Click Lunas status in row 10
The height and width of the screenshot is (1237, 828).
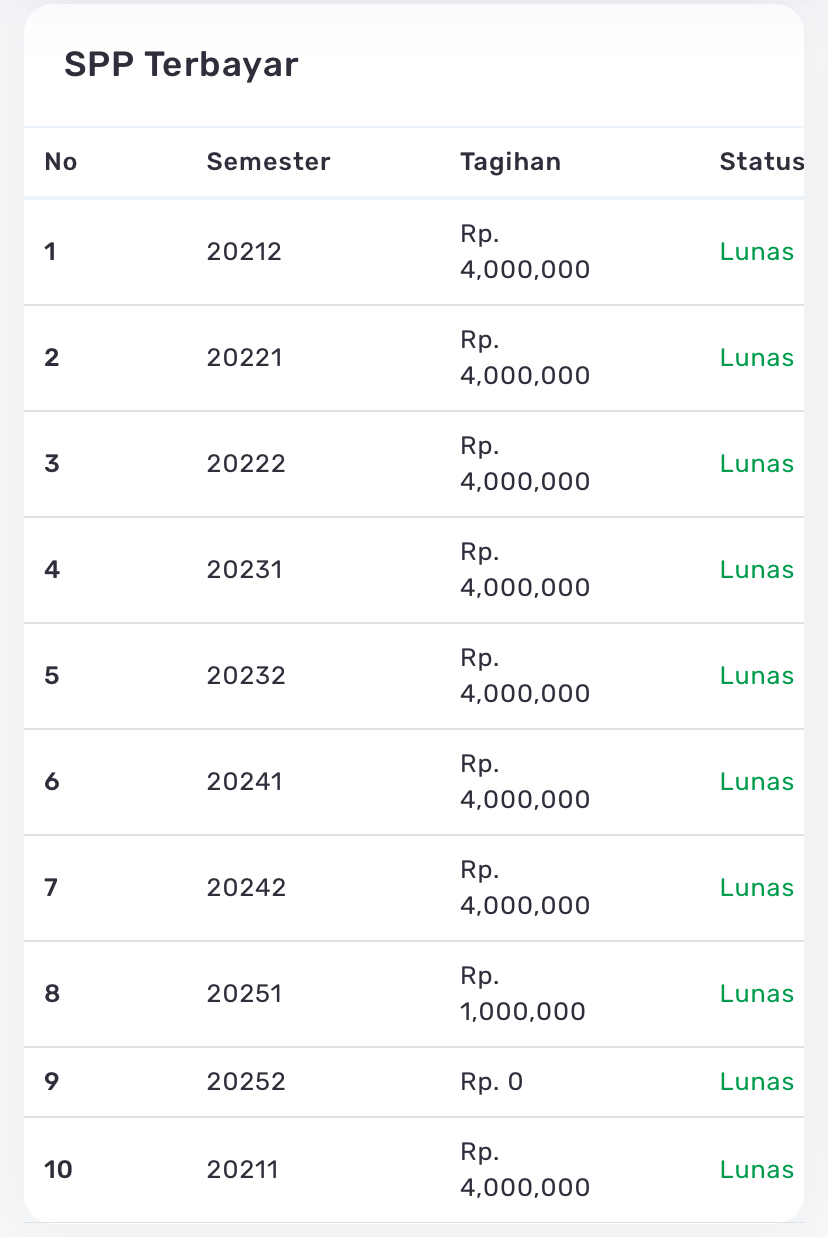click(757, 1170)
